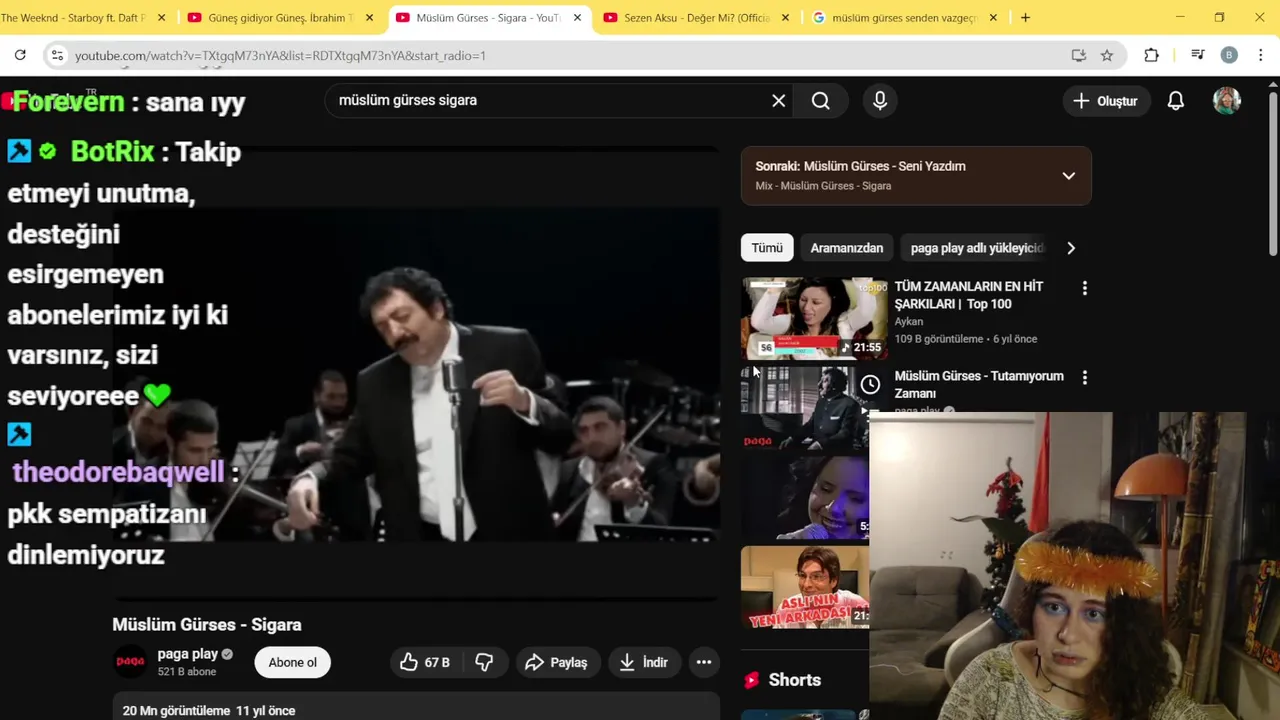Screen dimensions: 1280x720
Task: Open a new browser tab
Action: click(1025, 17)
